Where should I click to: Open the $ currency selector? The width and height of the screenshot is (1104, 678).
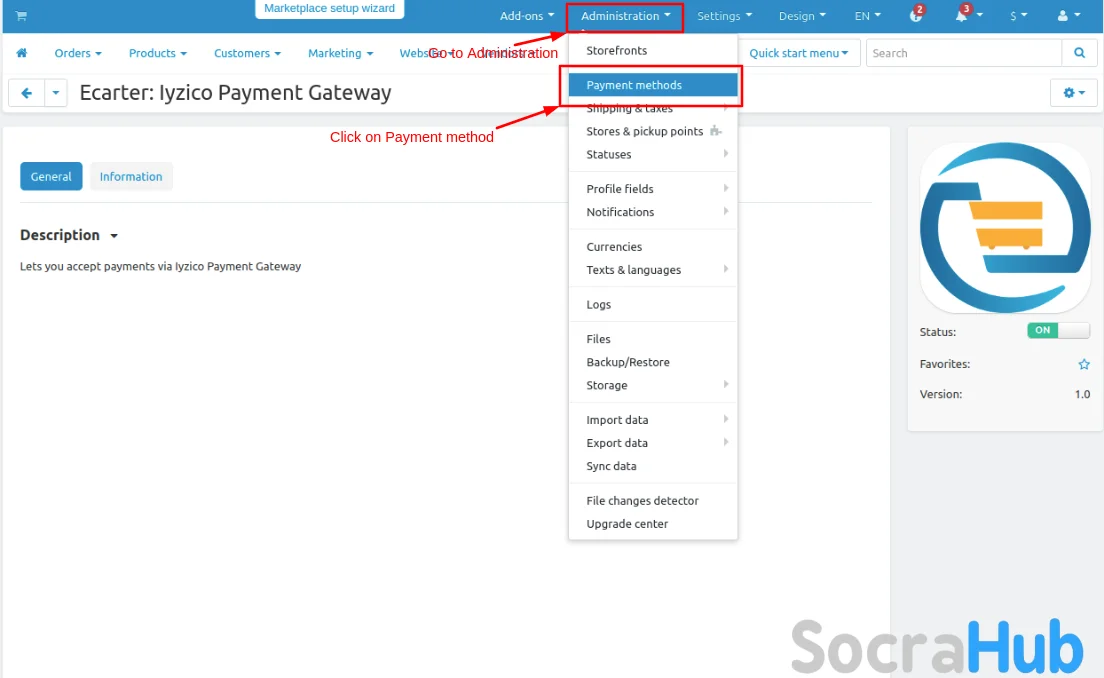point(1018,15)
